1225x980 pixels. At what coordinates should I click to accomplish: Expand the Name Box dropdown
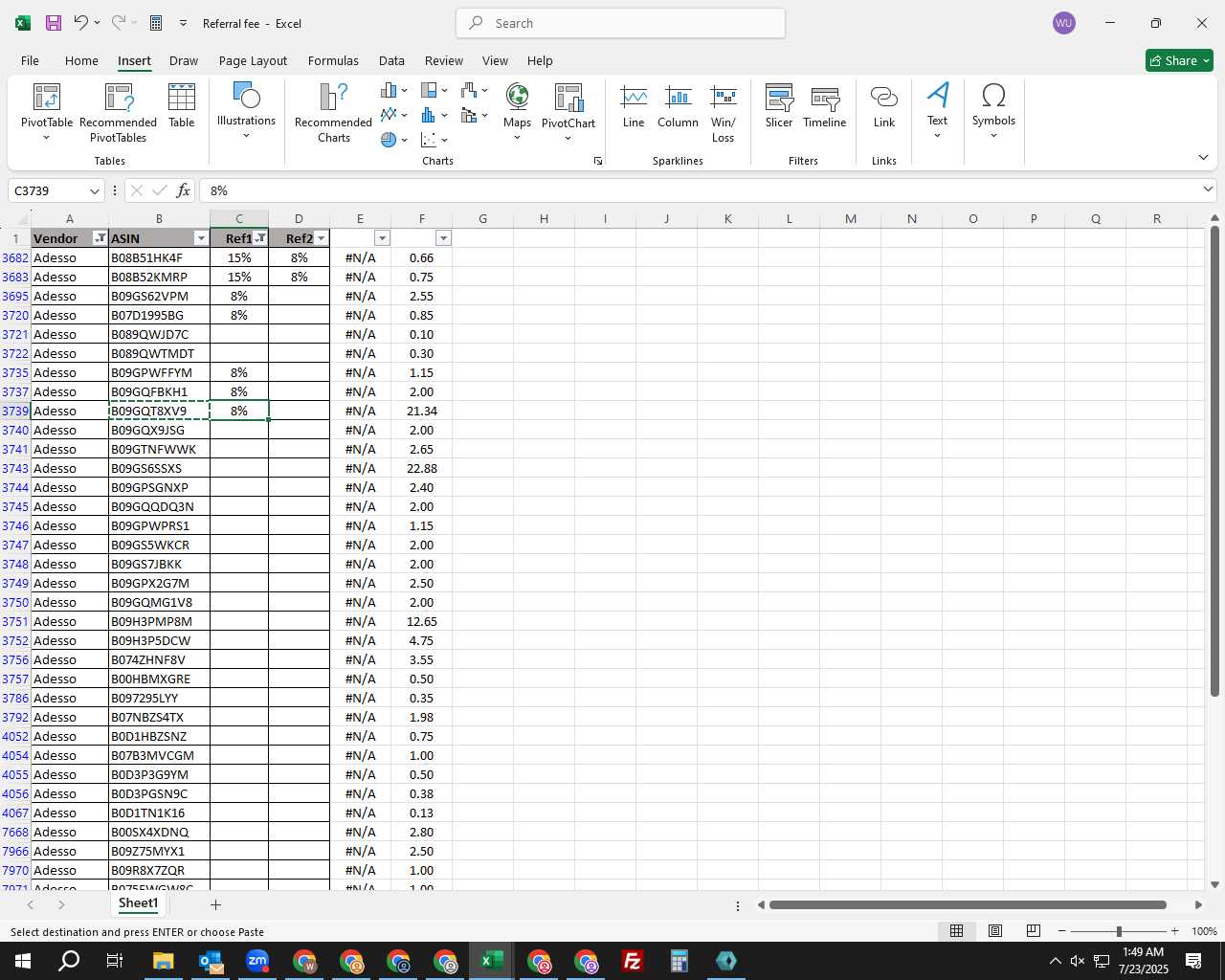94,191
